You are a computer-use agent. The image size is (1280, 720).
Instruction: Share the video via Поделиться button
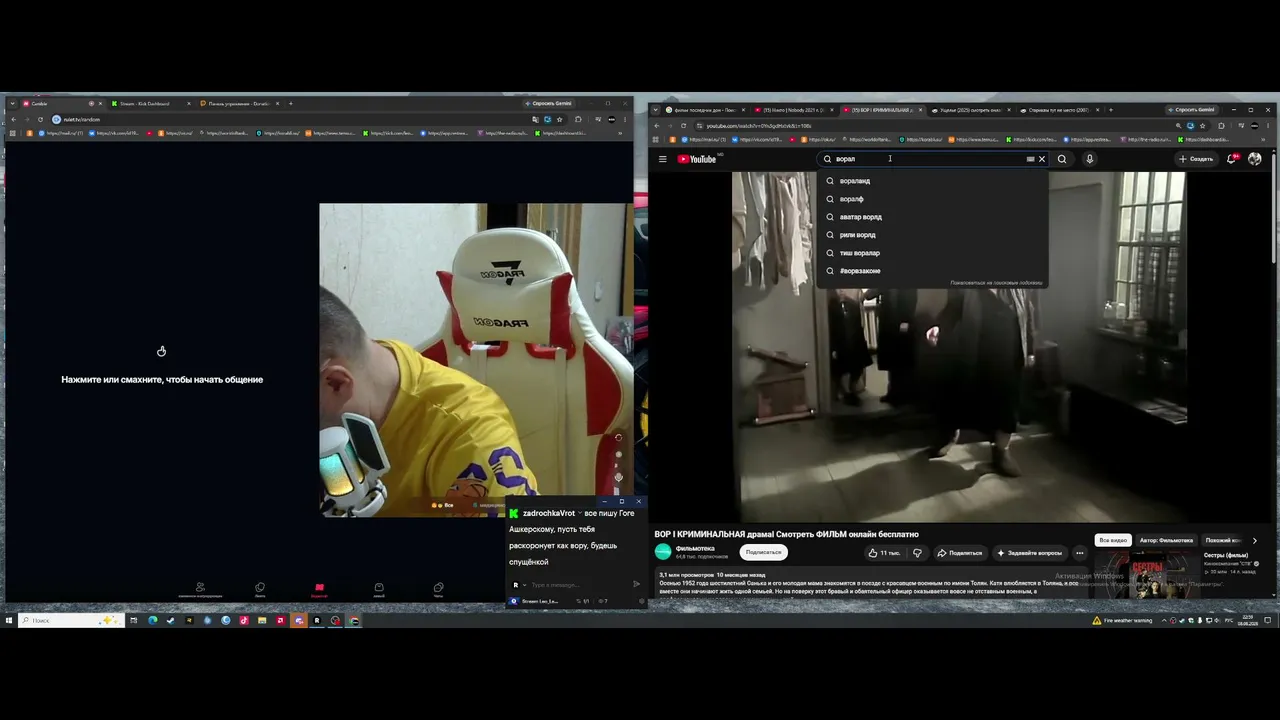960,553
